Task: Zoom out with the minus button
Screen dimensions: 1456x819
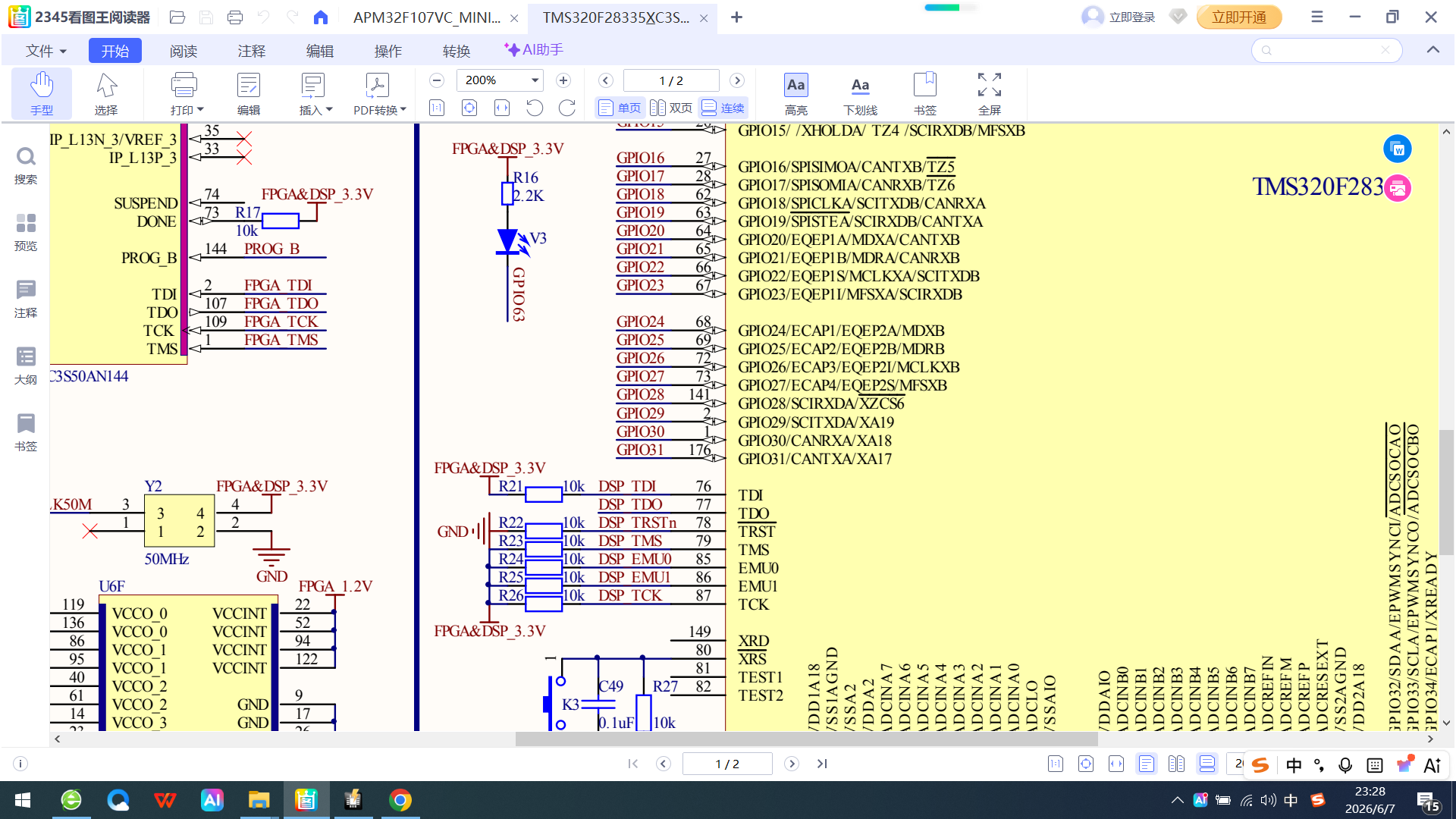Action: coord(437,80)
